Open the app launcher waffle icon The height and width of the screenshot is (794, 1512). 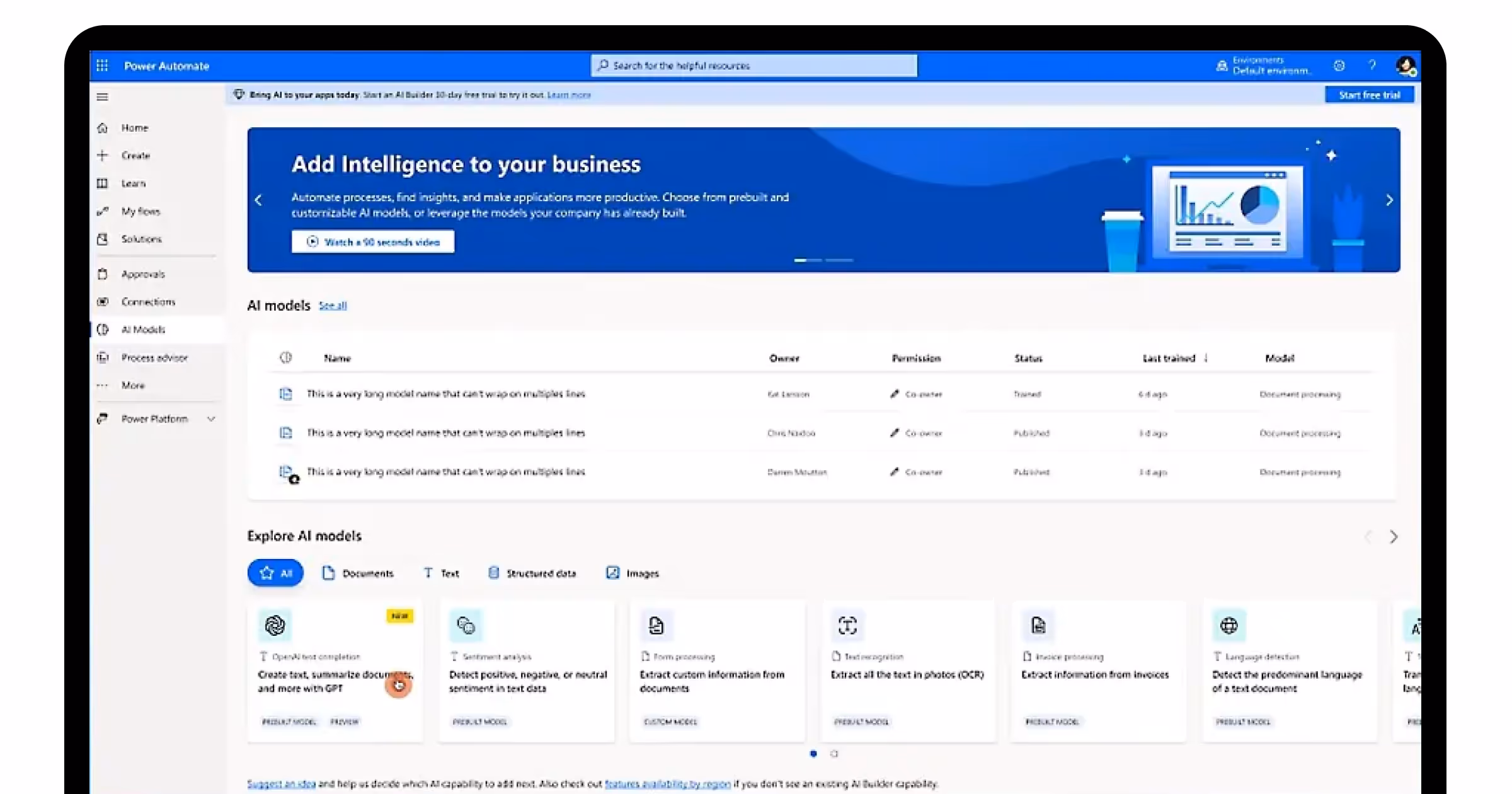[102, 66]
